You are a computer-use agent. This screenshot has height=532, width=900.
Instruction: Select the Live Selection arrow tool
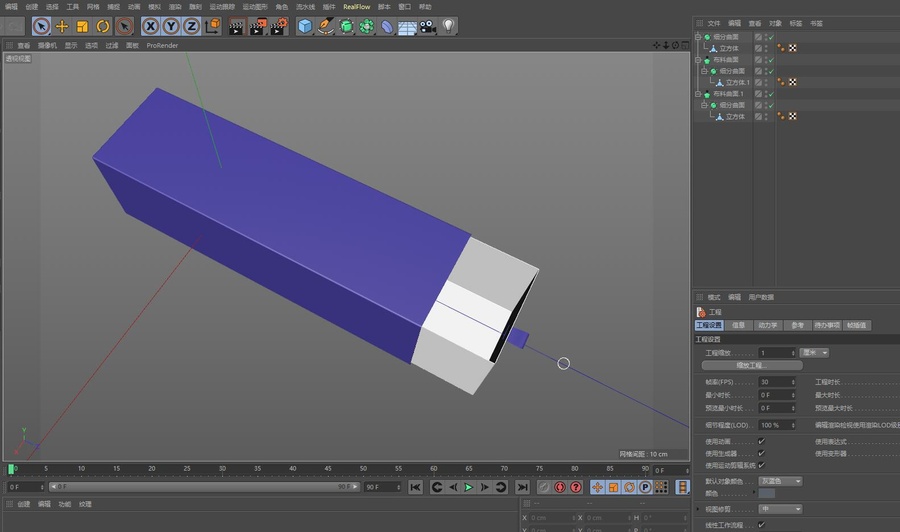[x=41, y=26]
